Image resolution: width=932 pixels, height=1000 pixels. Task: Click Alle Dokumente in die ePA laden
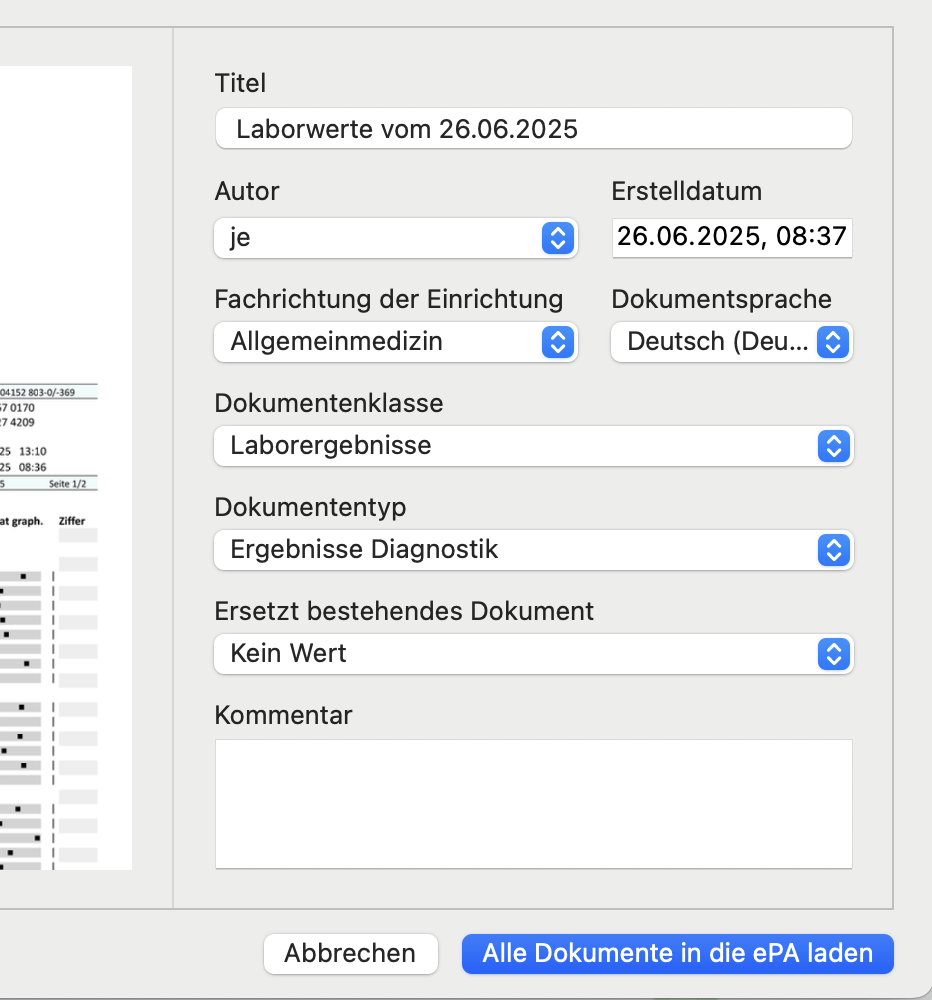[677, 953]
